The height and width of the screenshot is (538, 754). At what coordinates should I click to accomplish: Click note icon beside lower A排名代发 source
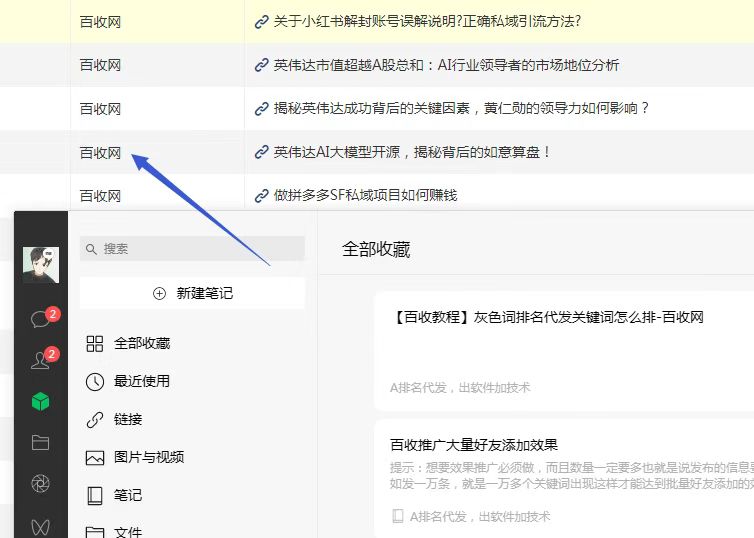point(398,516)
